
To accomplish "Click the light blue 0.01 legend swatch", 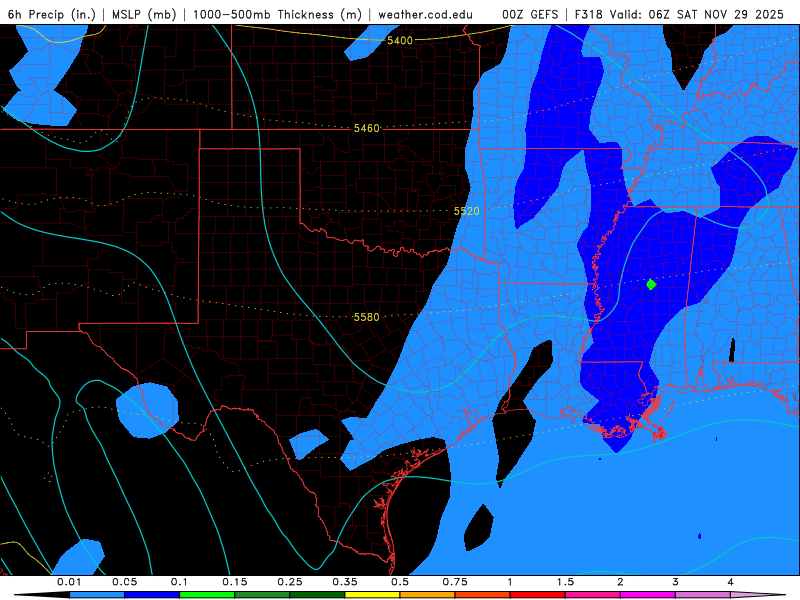I will point(97,595).
